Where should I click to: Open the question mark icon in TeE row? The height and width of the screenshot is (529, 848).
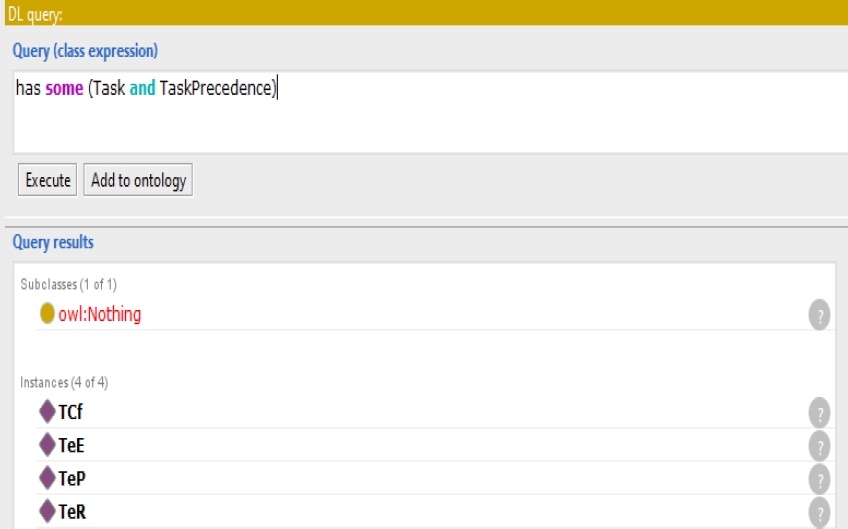click(819, 445)
